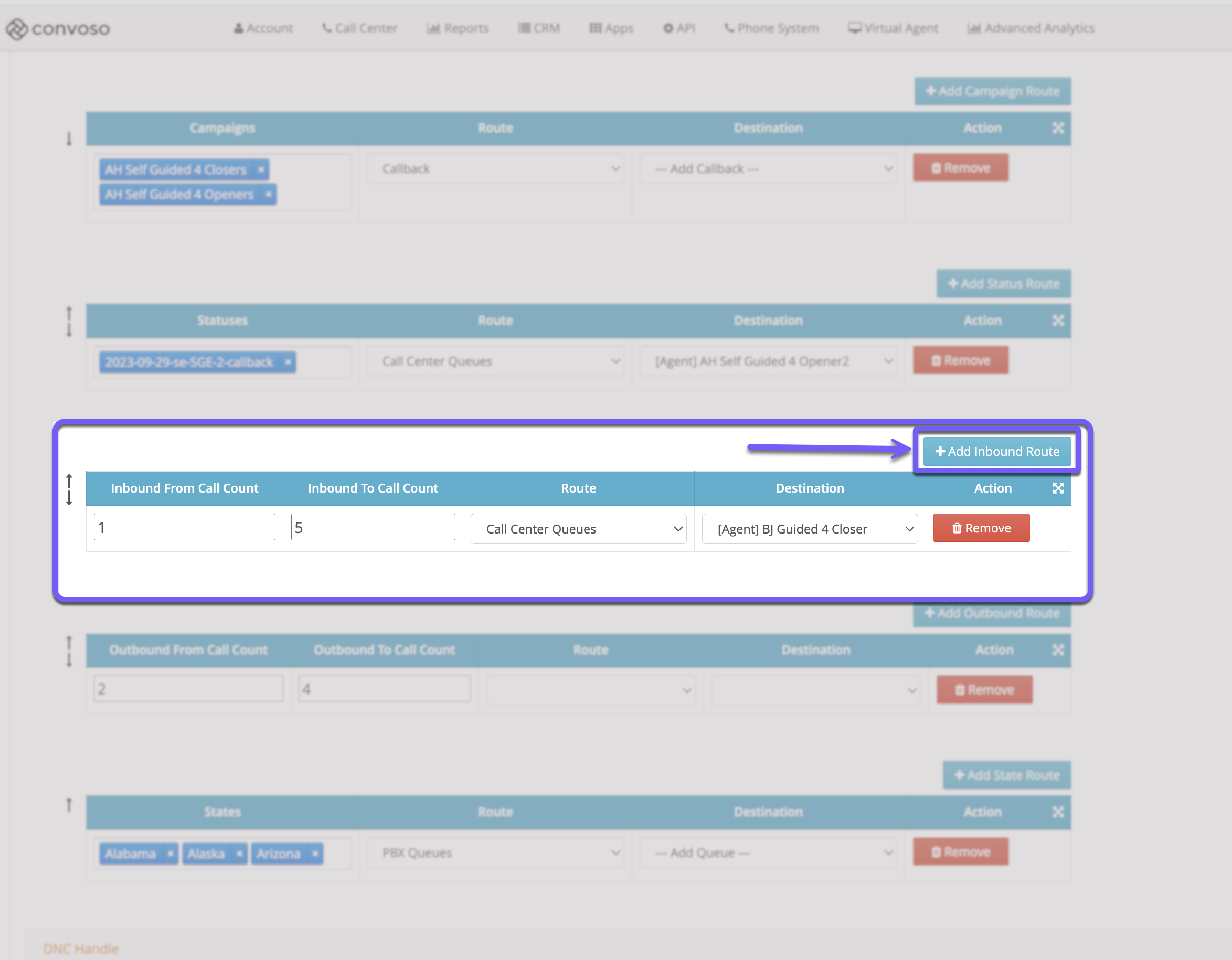The image size is (1232, 960).
Task: Click Inbound From Call Count field
Action: point(184,527)
